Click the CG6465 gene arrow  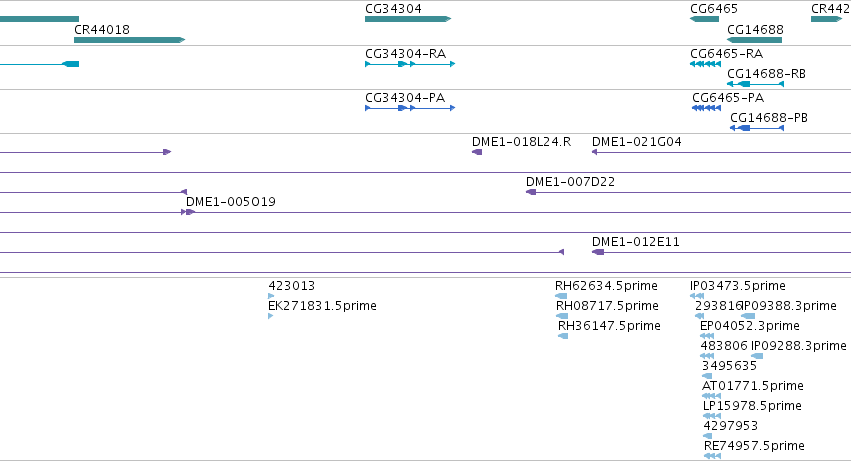pos(704,19)
